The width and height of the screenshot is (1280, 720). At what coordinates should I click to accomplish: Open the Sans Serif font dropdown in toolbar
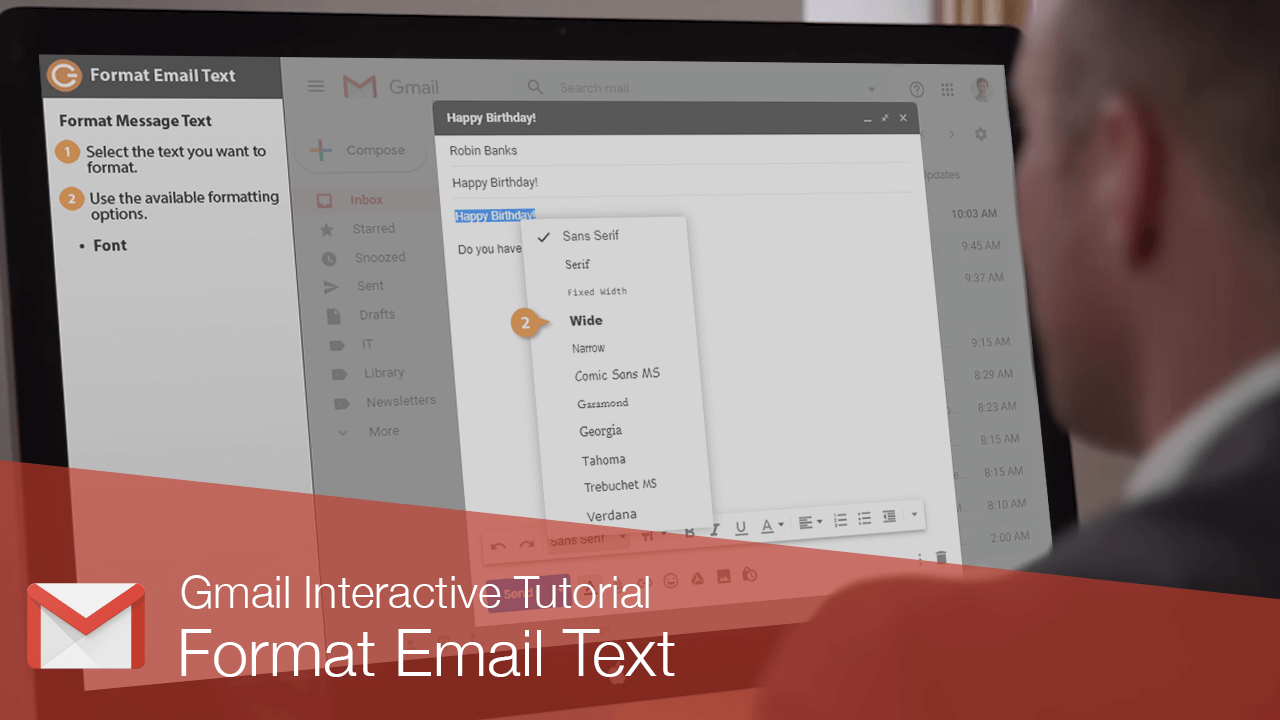[x=588, y=539]
